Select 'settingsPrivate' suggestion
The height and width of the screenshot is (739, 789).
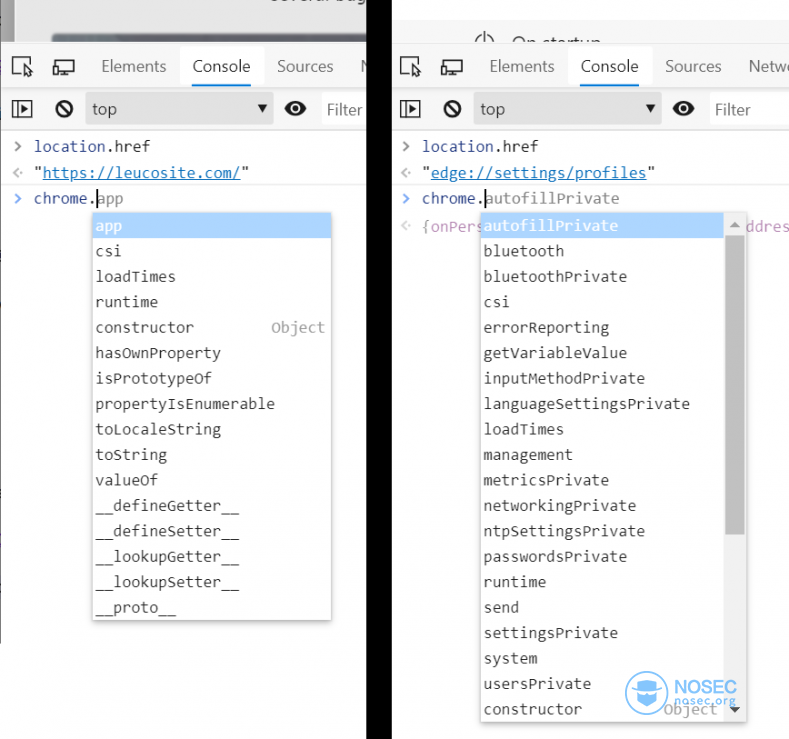coord(602,633)
